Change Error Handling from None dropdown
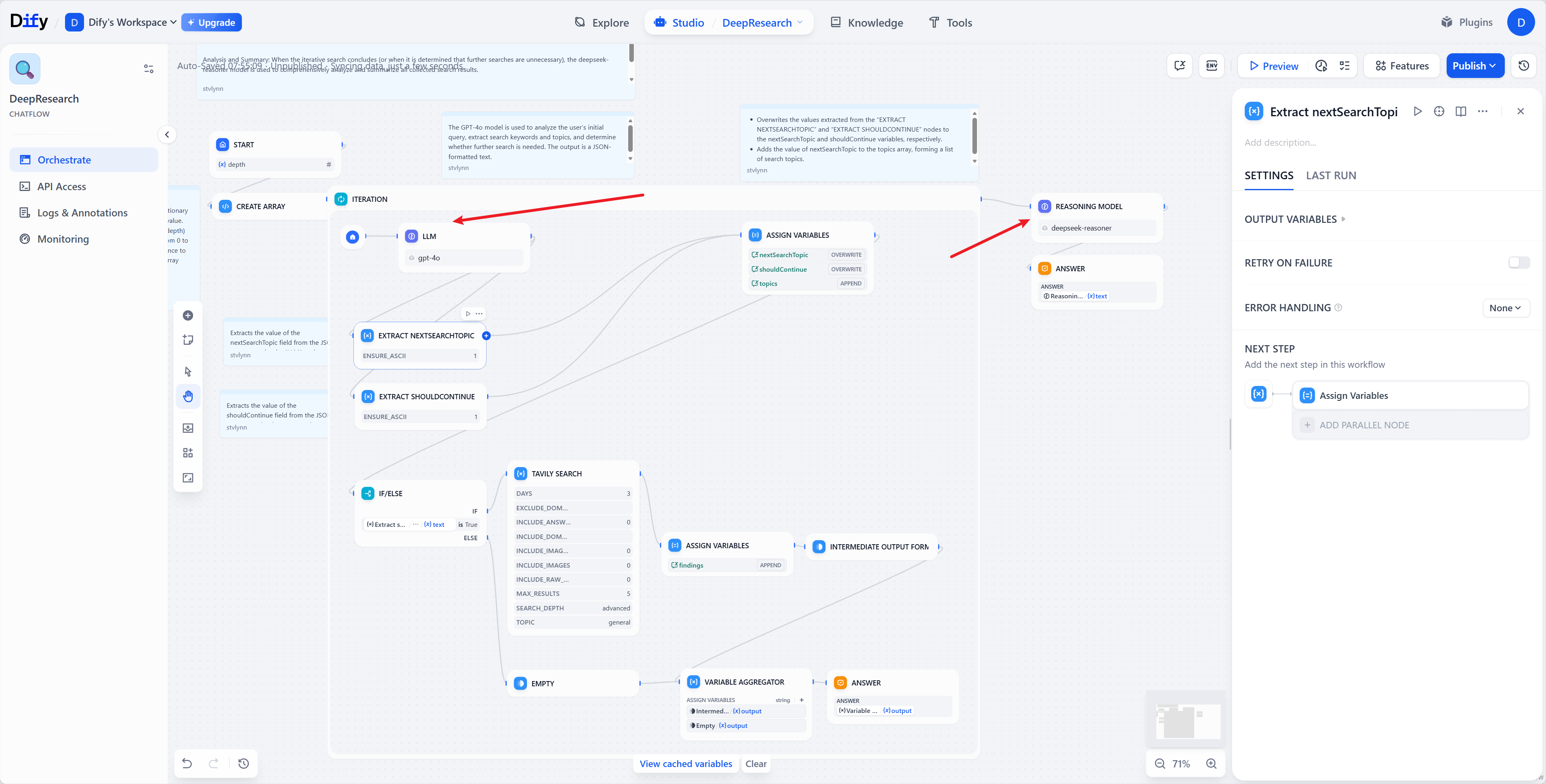This screenshot has width=1546, height=784. coord(1505,308)
